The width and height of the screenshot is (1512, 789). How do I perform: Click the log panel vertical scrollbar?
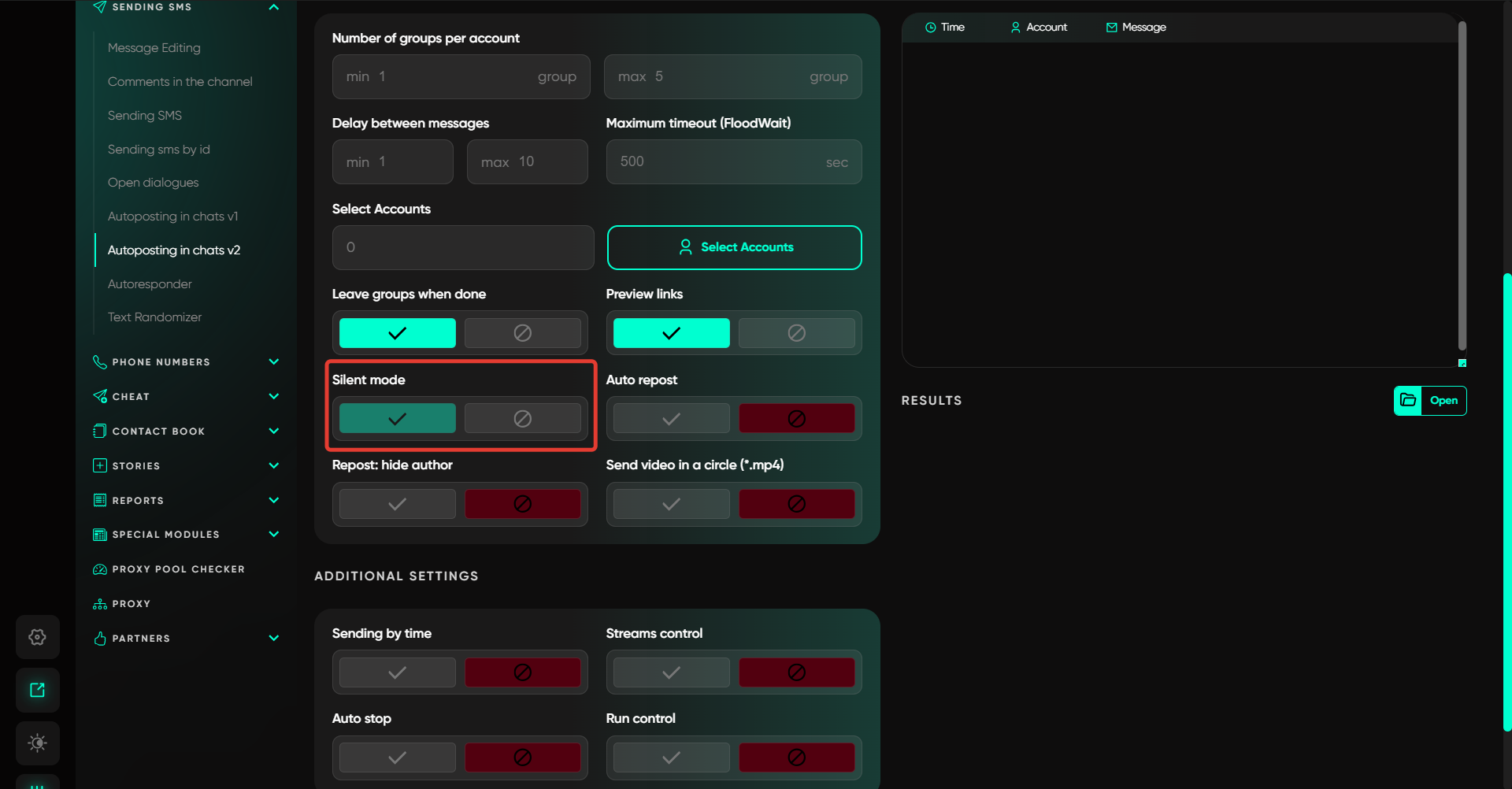click(x=1462, y=185)
